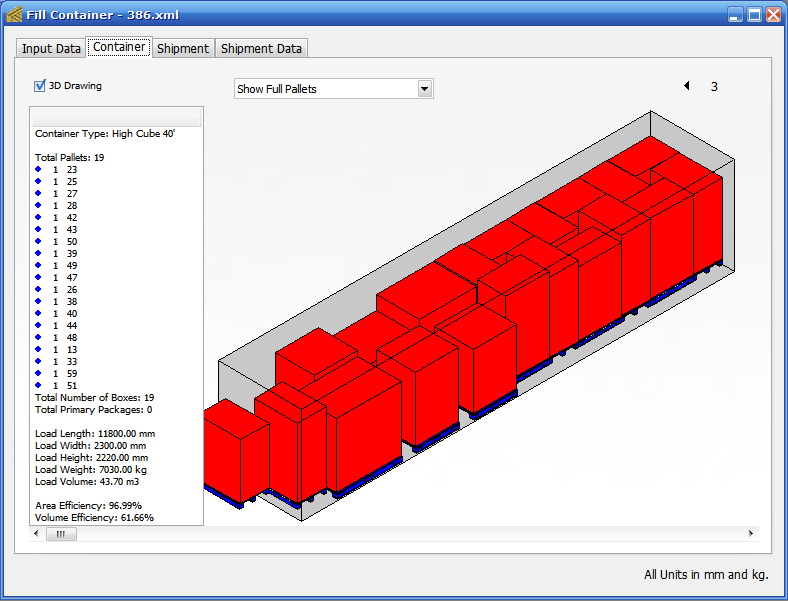Close the Fill Container window
Viewport: 788px width, 601px height.
pos(773,15)
